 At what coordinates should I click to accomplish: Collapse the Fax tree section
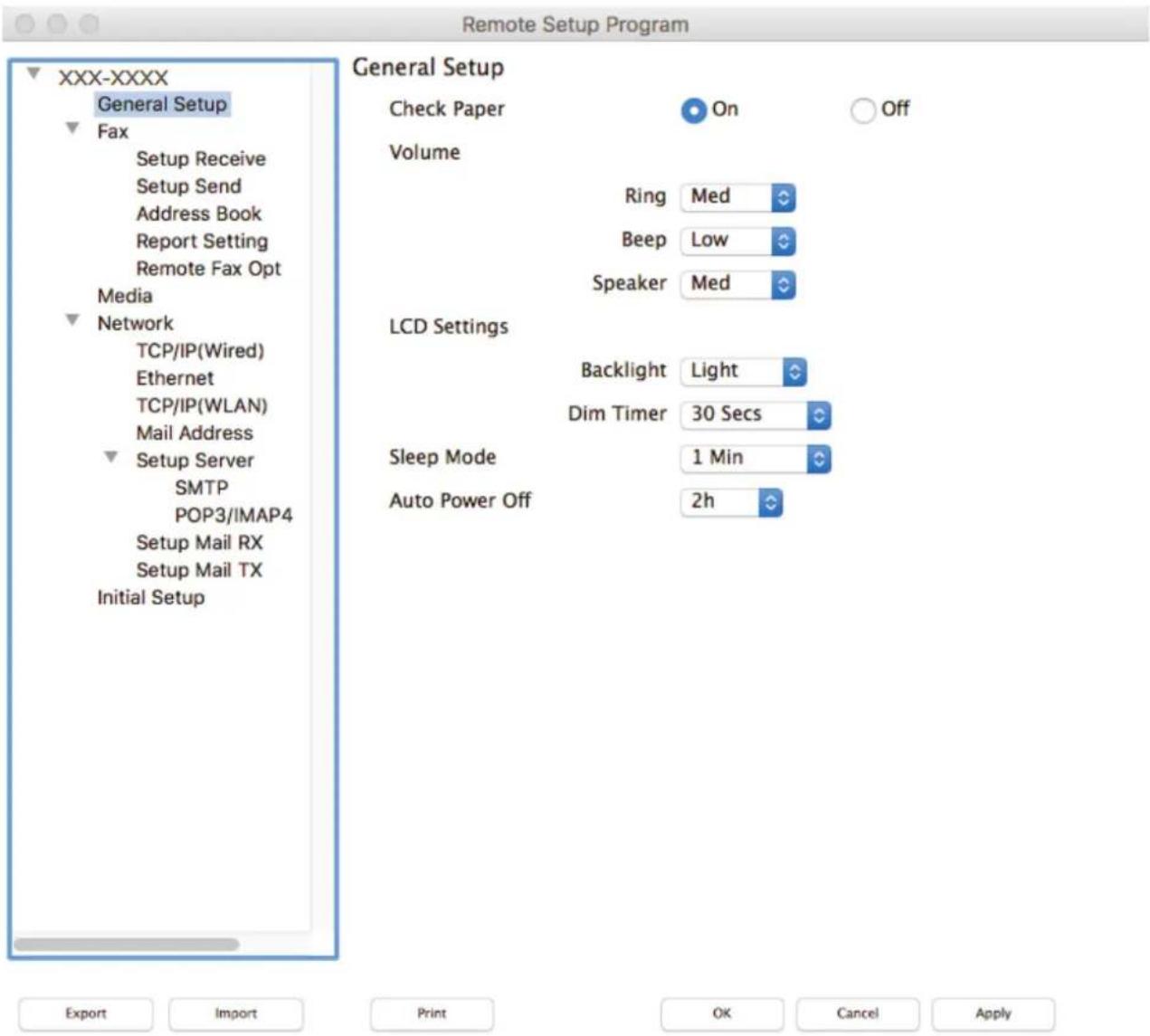[72, 128]
